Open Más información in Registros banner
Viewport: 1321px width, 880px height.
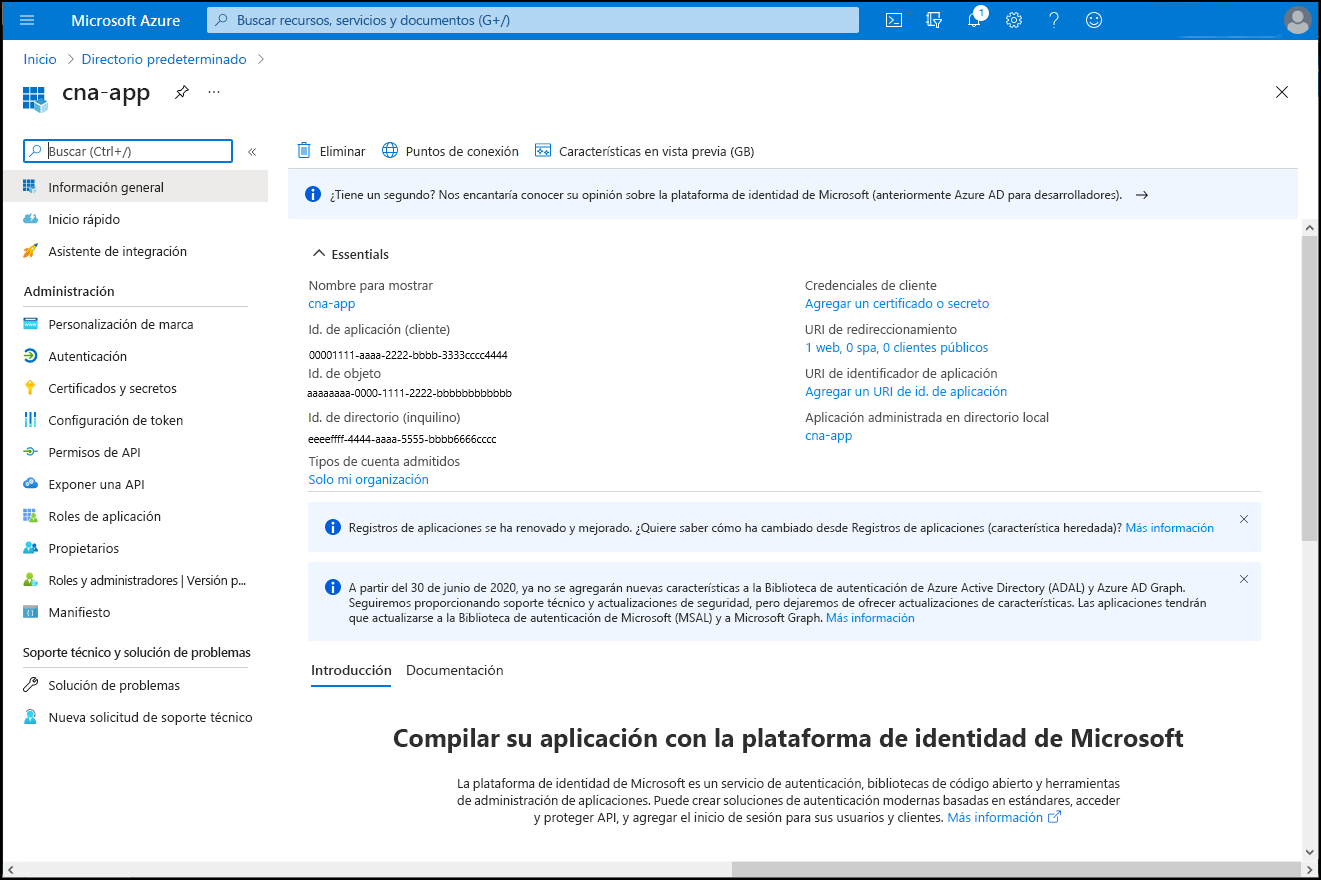click(1169, 527)
